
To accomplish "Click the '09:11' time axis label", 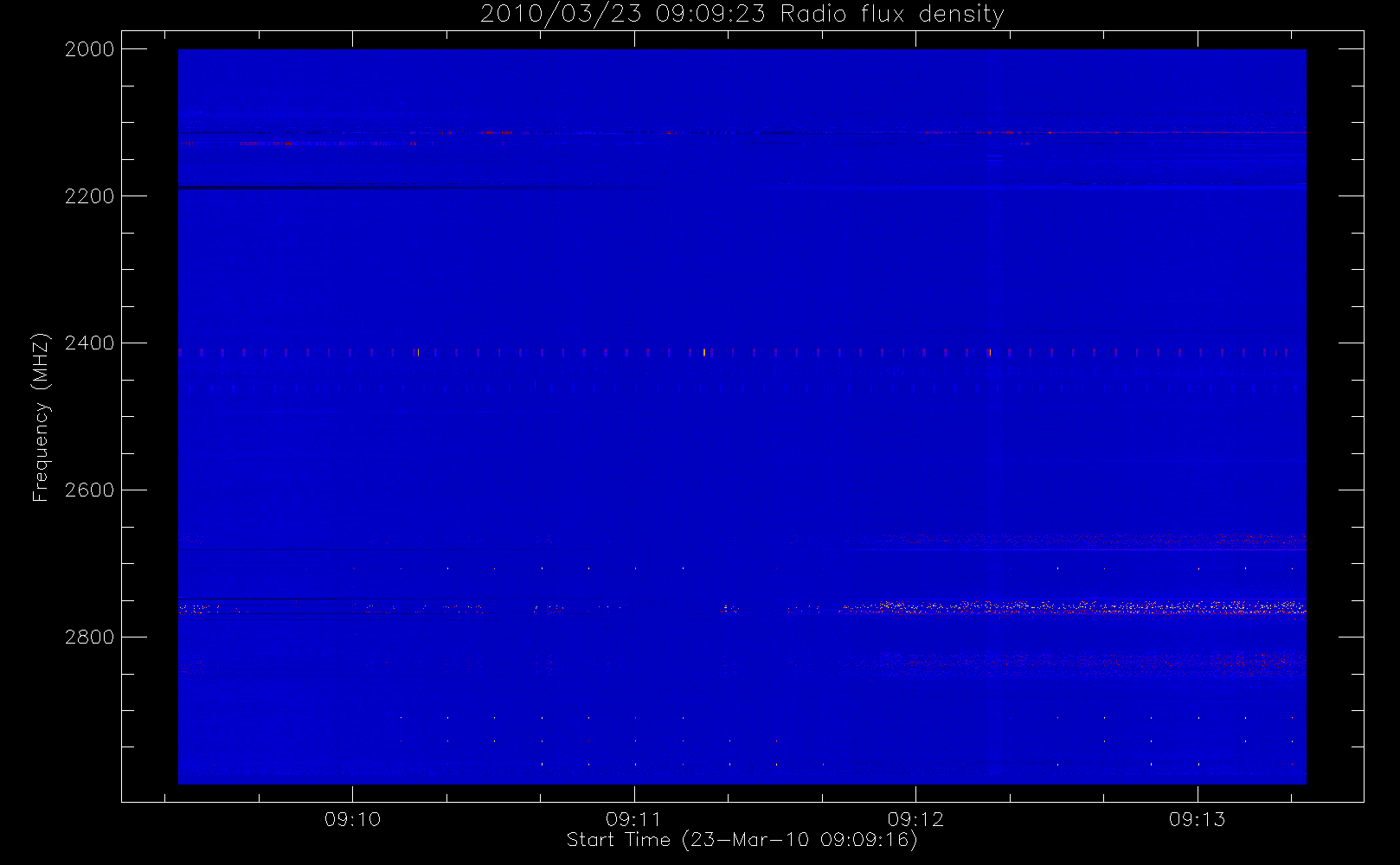I will click(634, 819).
